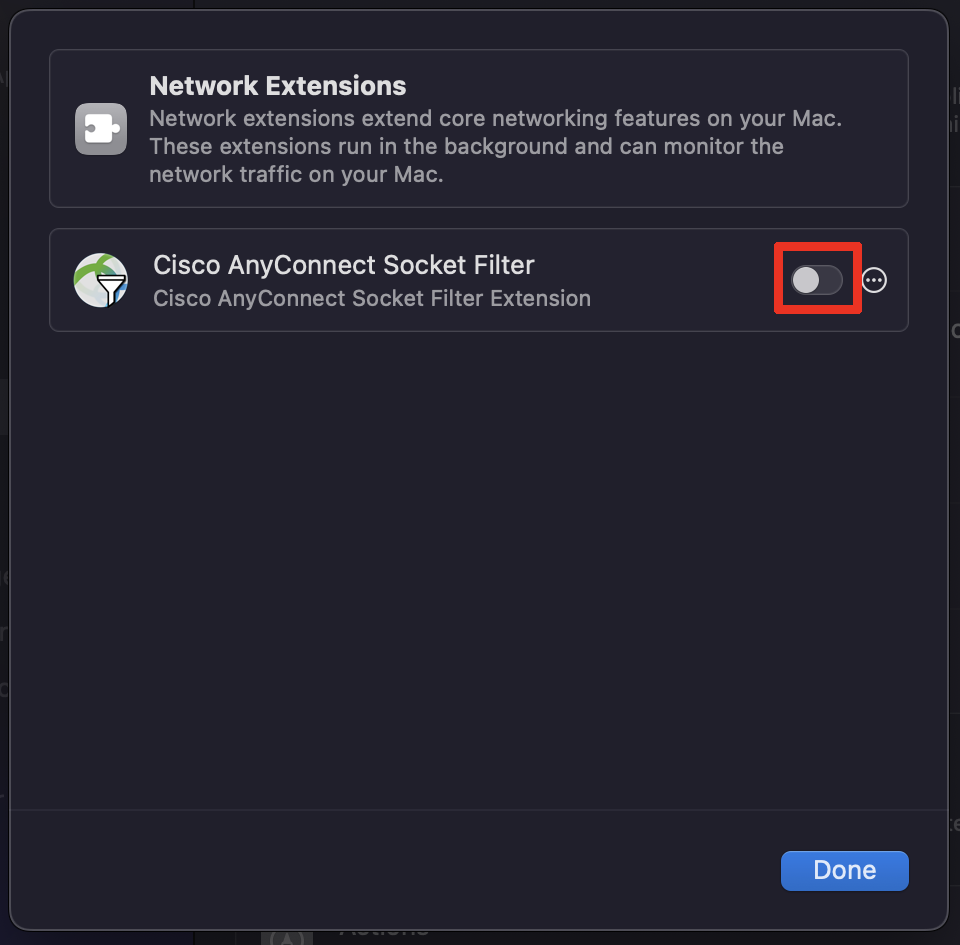The height and width of the screenshot is (945, 960).
Task: Enable the Cisco AnyConnect Socket Filter toggle
Action: tap(817, 281)
